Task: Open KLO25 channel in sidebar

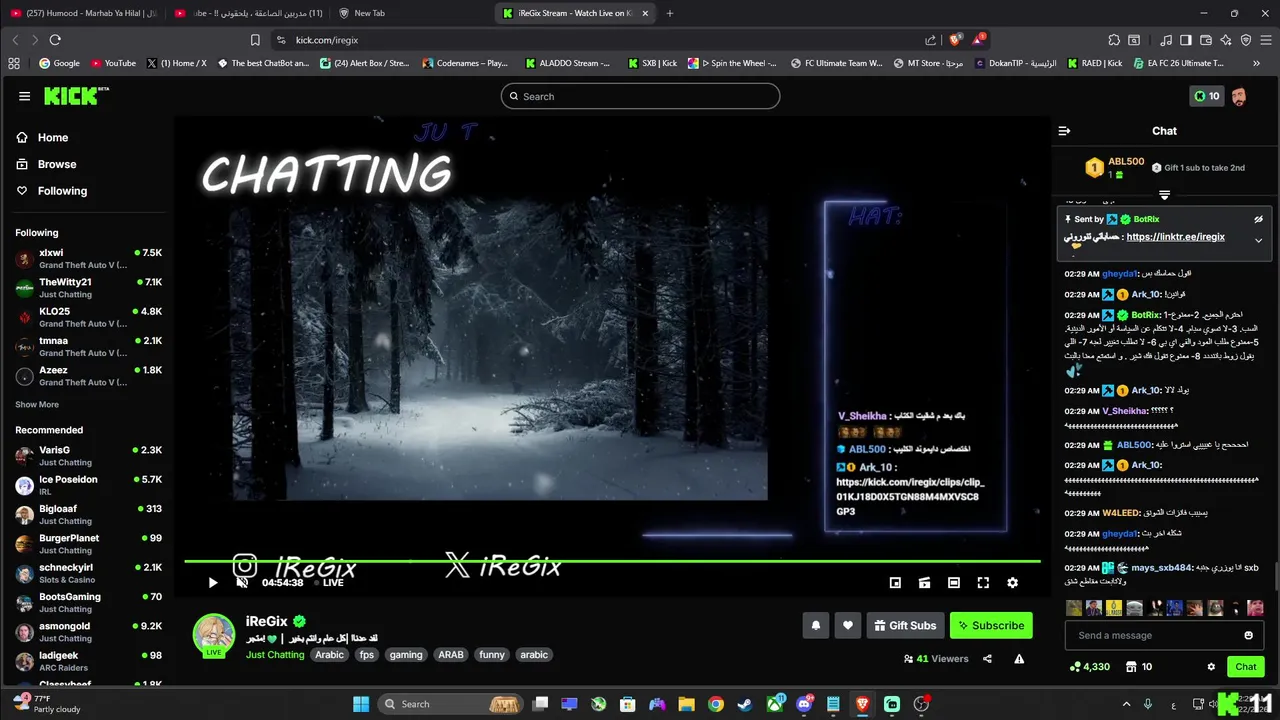Action: tap(88, 317)
